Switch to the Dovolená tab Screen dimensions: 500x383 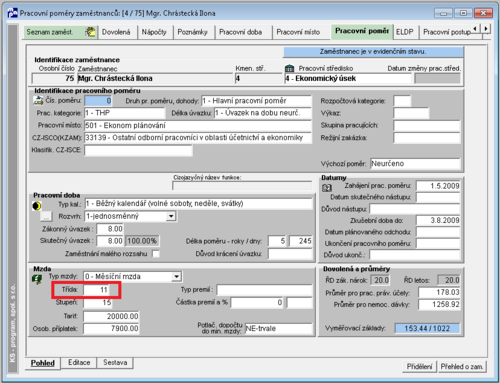coord(116,32)
